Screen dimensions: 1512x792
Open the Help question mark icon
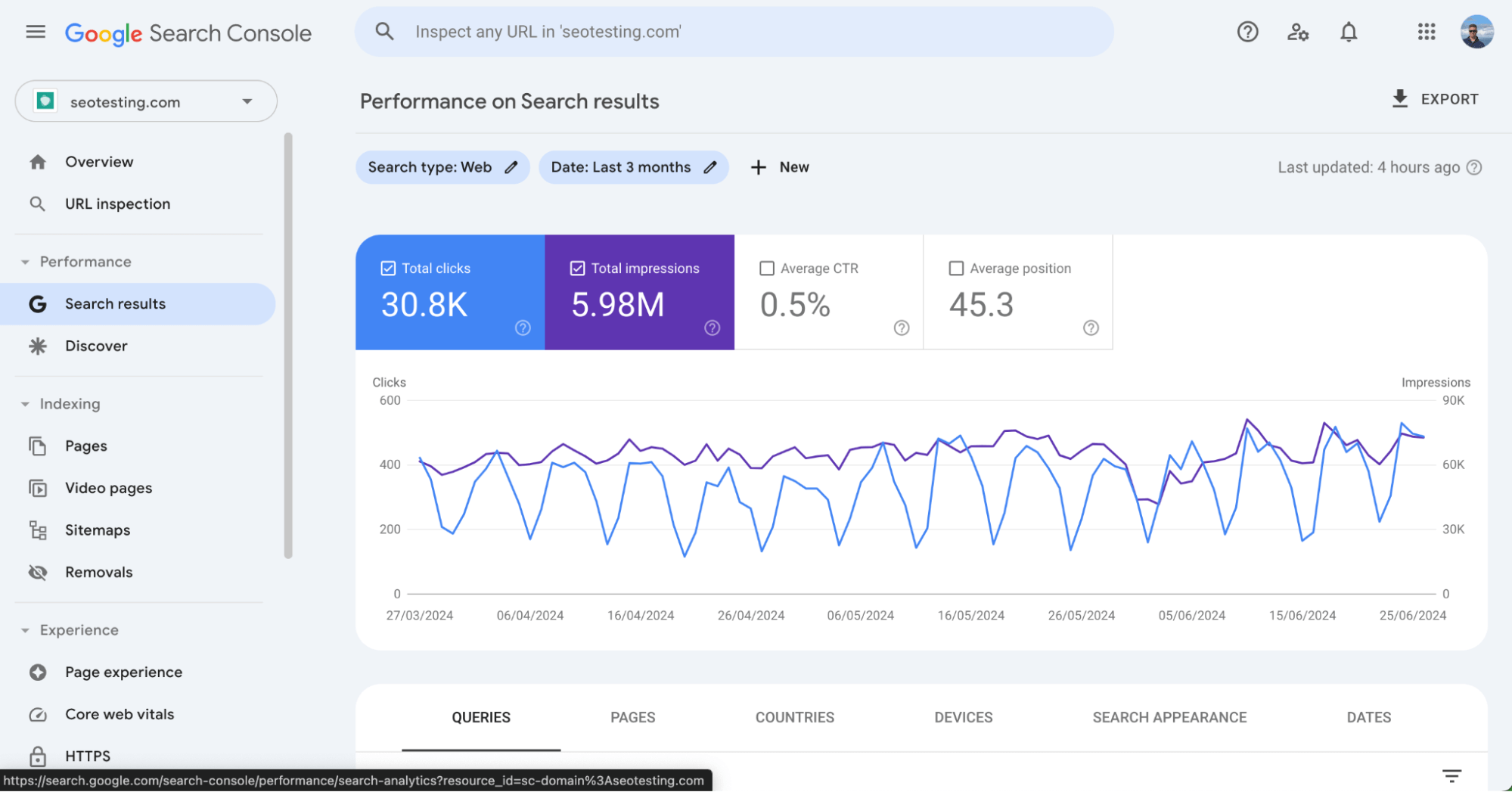[x=1247, y=32]
